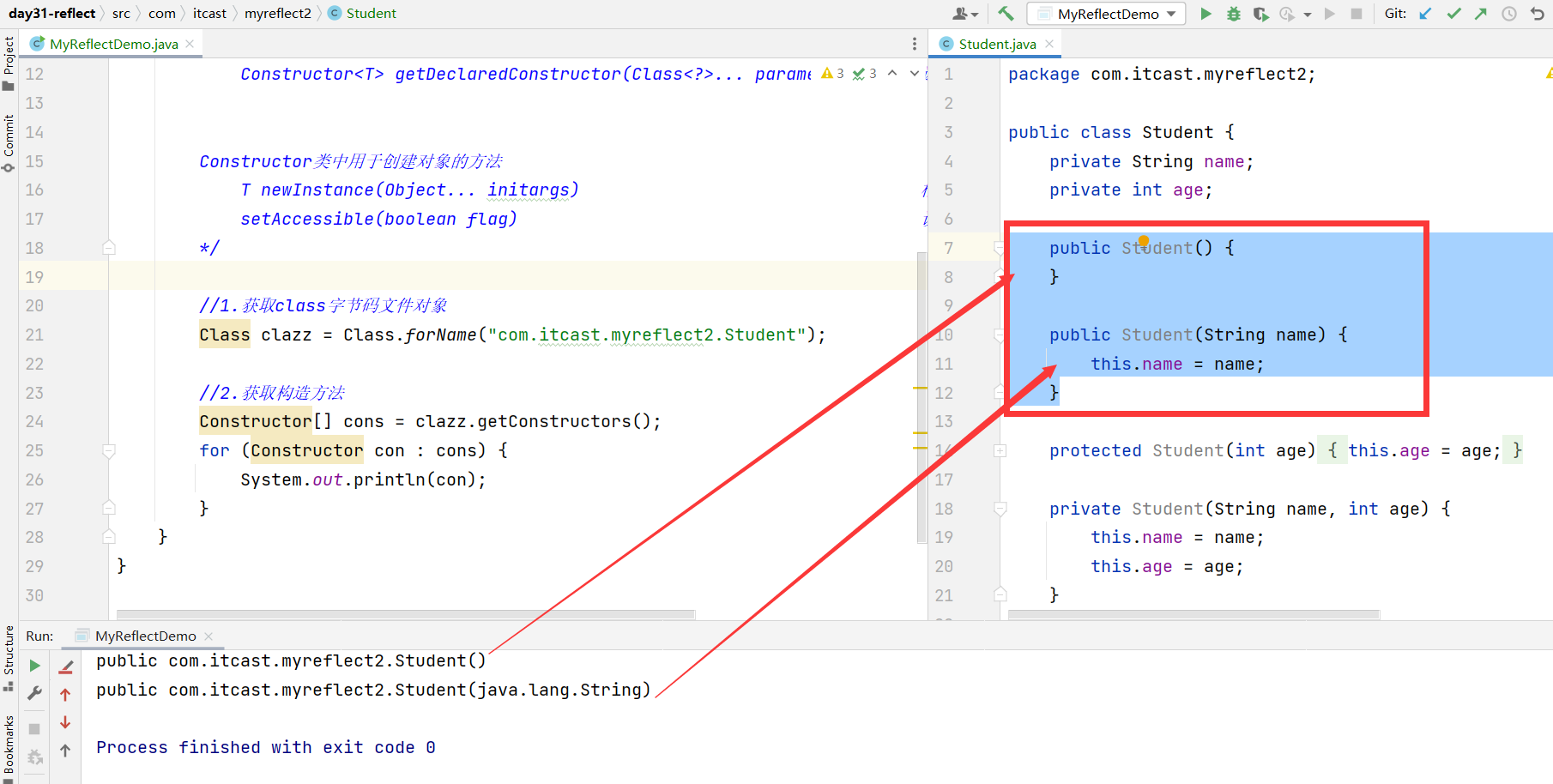Collapse Student(String name) constructor at line 10

click(1000, 335)
